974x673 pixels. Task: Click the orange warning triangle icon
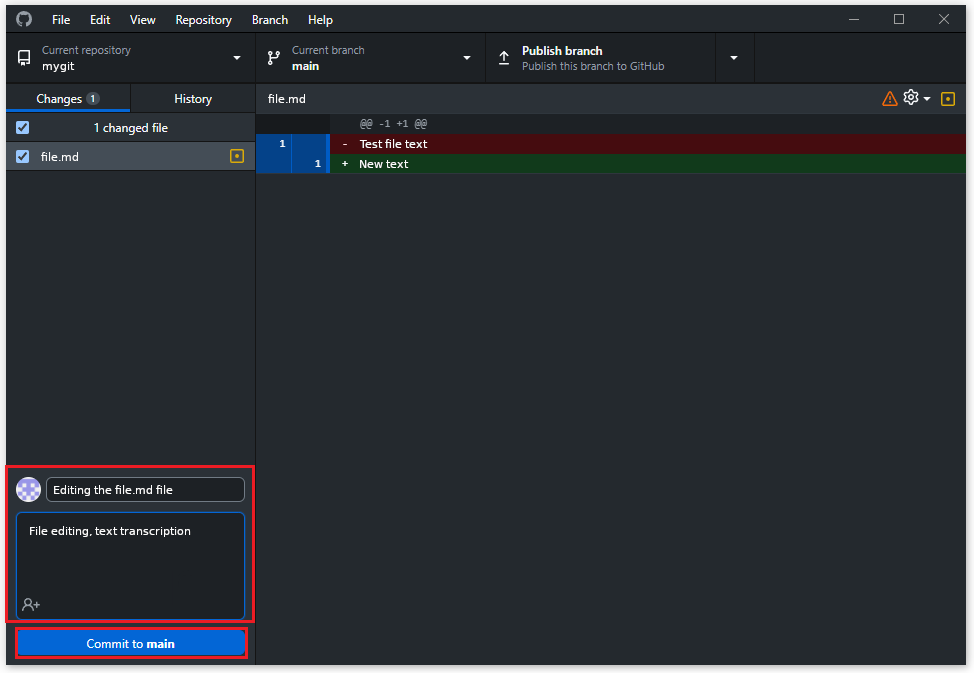click(890, 99)
